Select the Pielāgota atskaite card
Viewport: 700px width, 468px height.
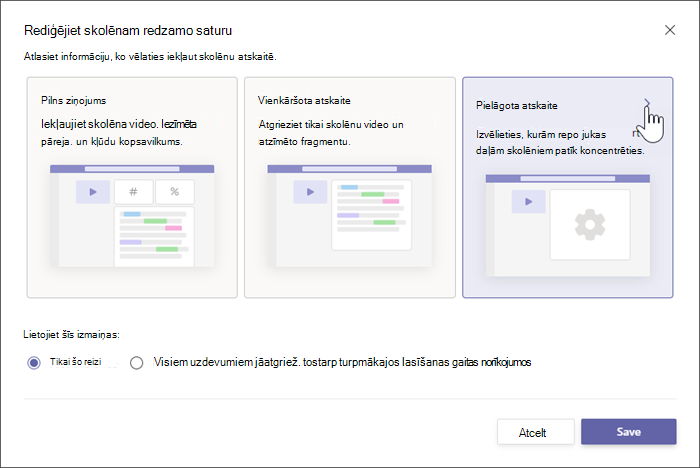pos(567,187)
